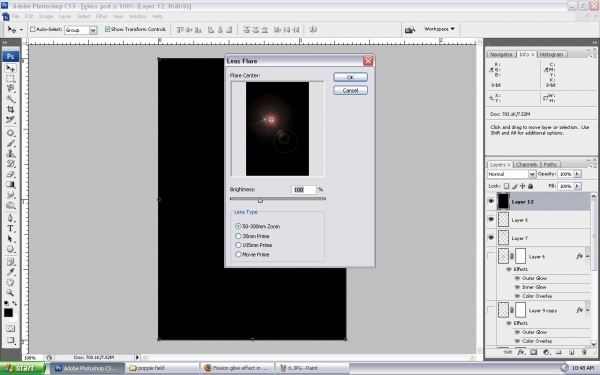Hide Layer 12 with its eye icon

(x=491, y=201)
